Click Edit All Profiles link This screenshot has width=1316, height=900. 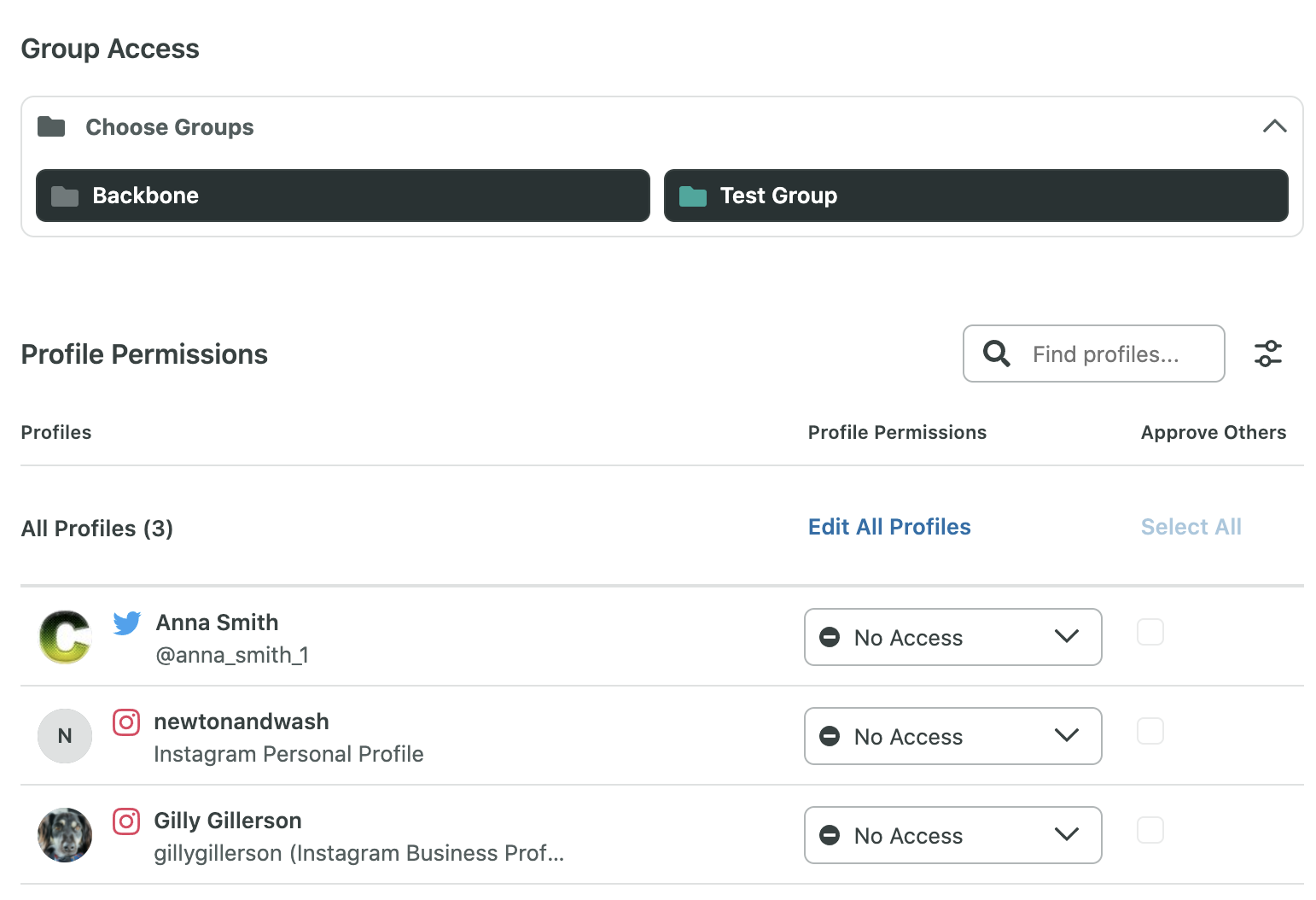(889, 527)
